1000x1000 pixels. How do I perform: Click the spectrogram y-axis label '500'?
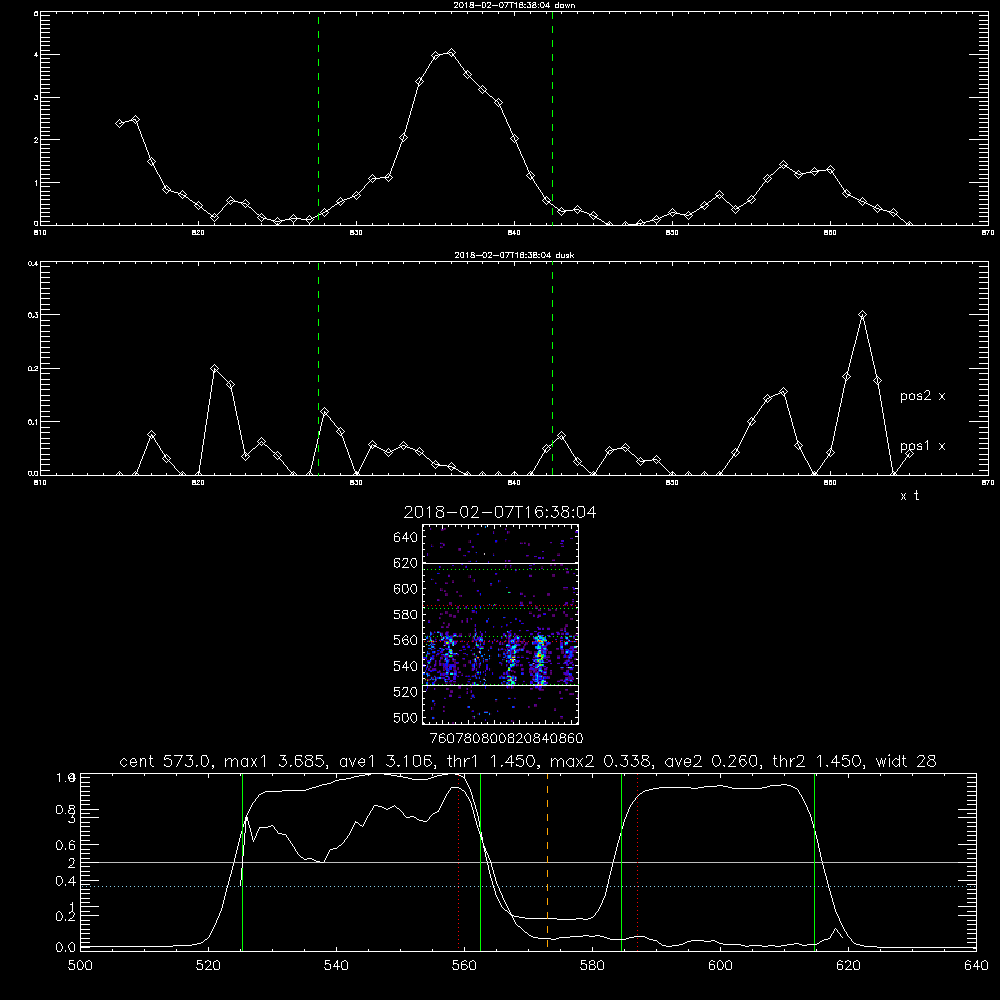406,717
